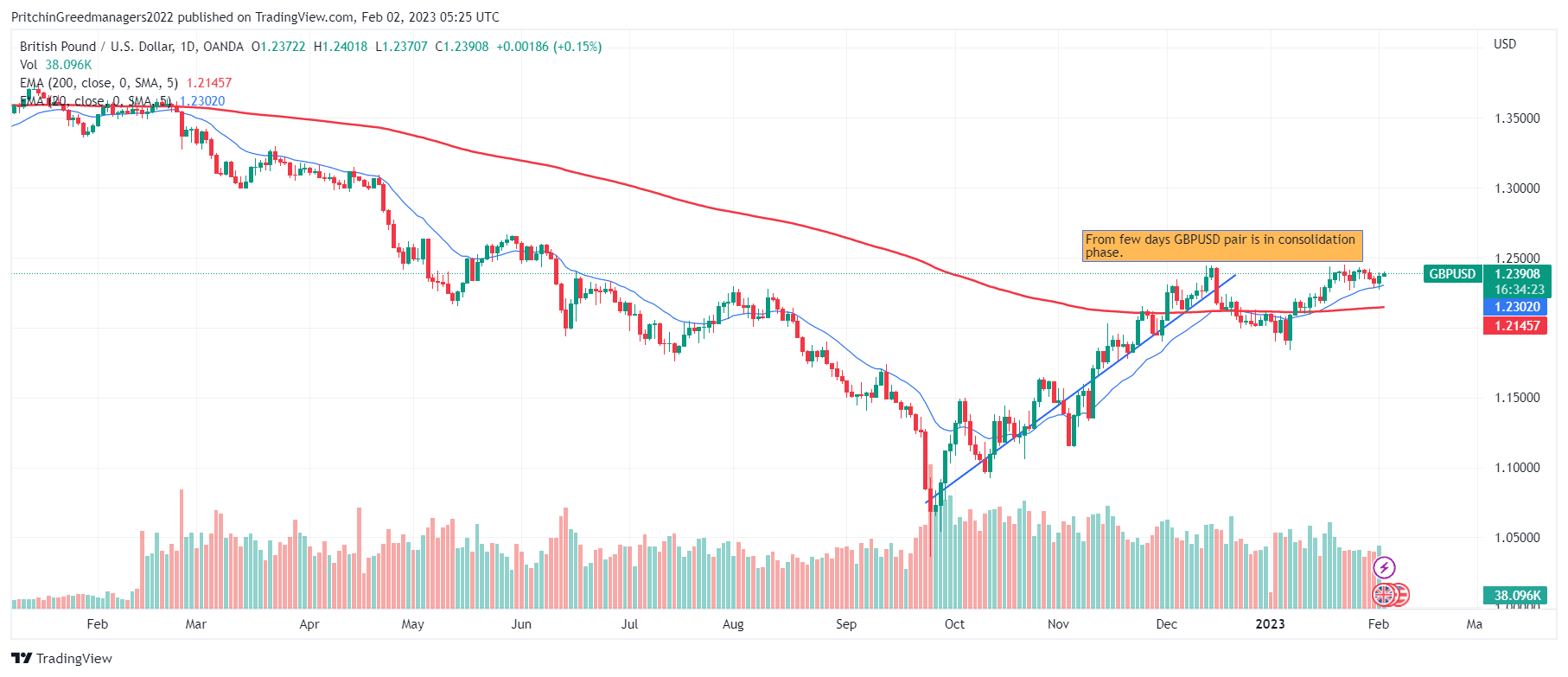The height and width of the screenshot is (677, 1568).
Task: Click the 1.35000 price axis level
Action: pos(1517,118)
